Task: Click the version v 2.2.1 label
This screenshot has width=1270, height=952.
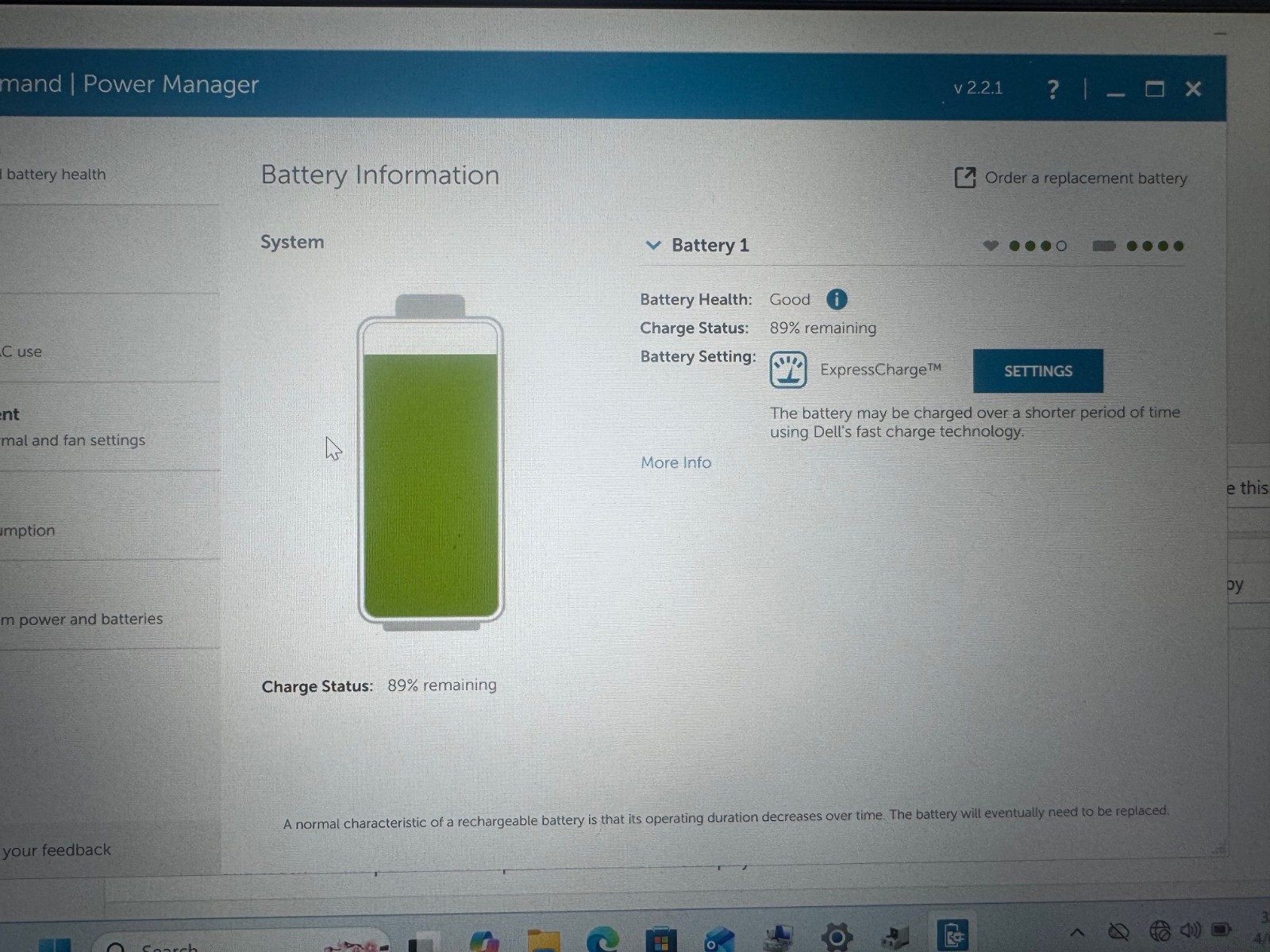Action: [x=978, y=88]
